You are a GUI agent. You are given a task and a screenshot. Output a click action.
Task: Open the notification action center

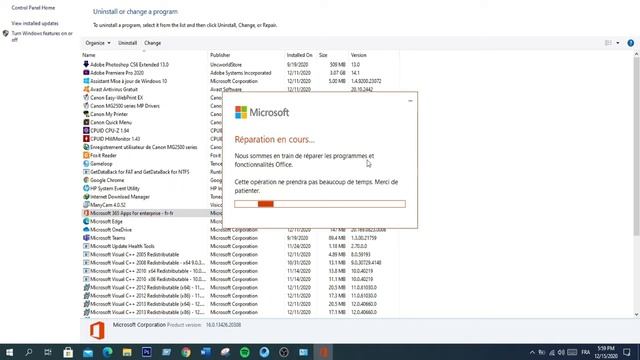[627, 352]
